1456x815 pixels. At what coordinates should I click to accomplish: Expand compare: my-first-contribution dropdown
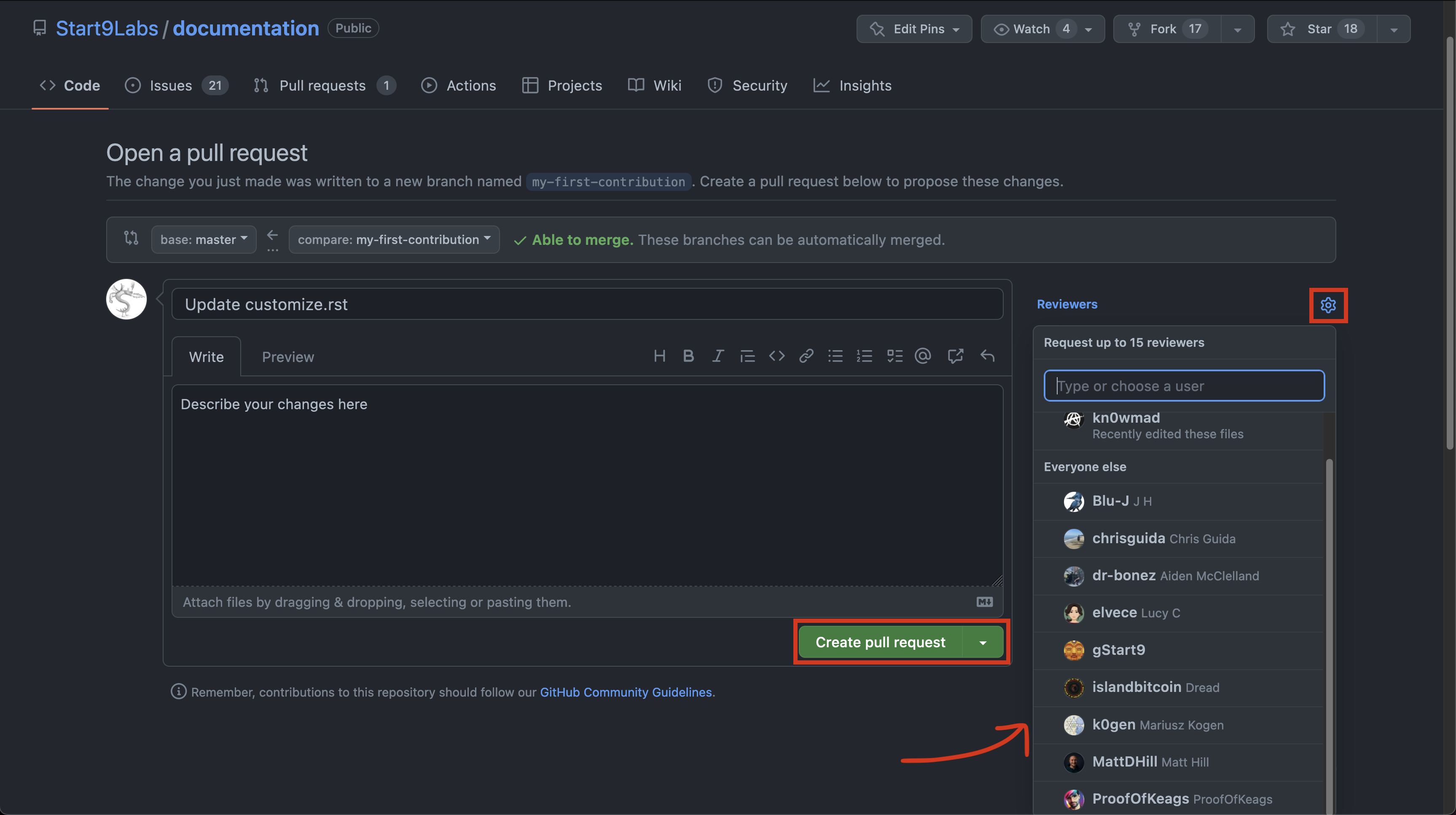[x=394, y=240]
